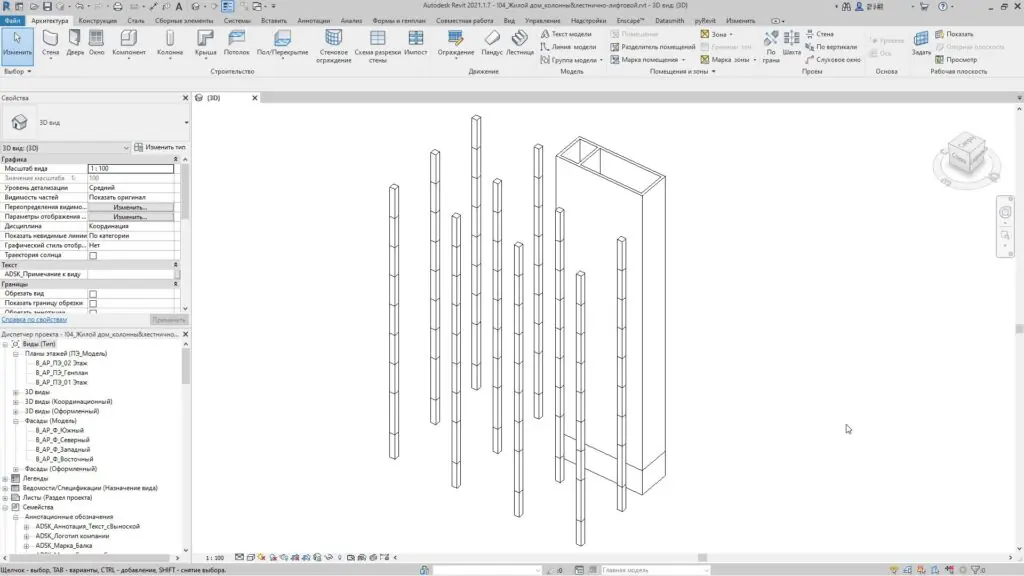
Task: Select the Стеновое ограждение curtain wall tool
Action: point(334,44)
